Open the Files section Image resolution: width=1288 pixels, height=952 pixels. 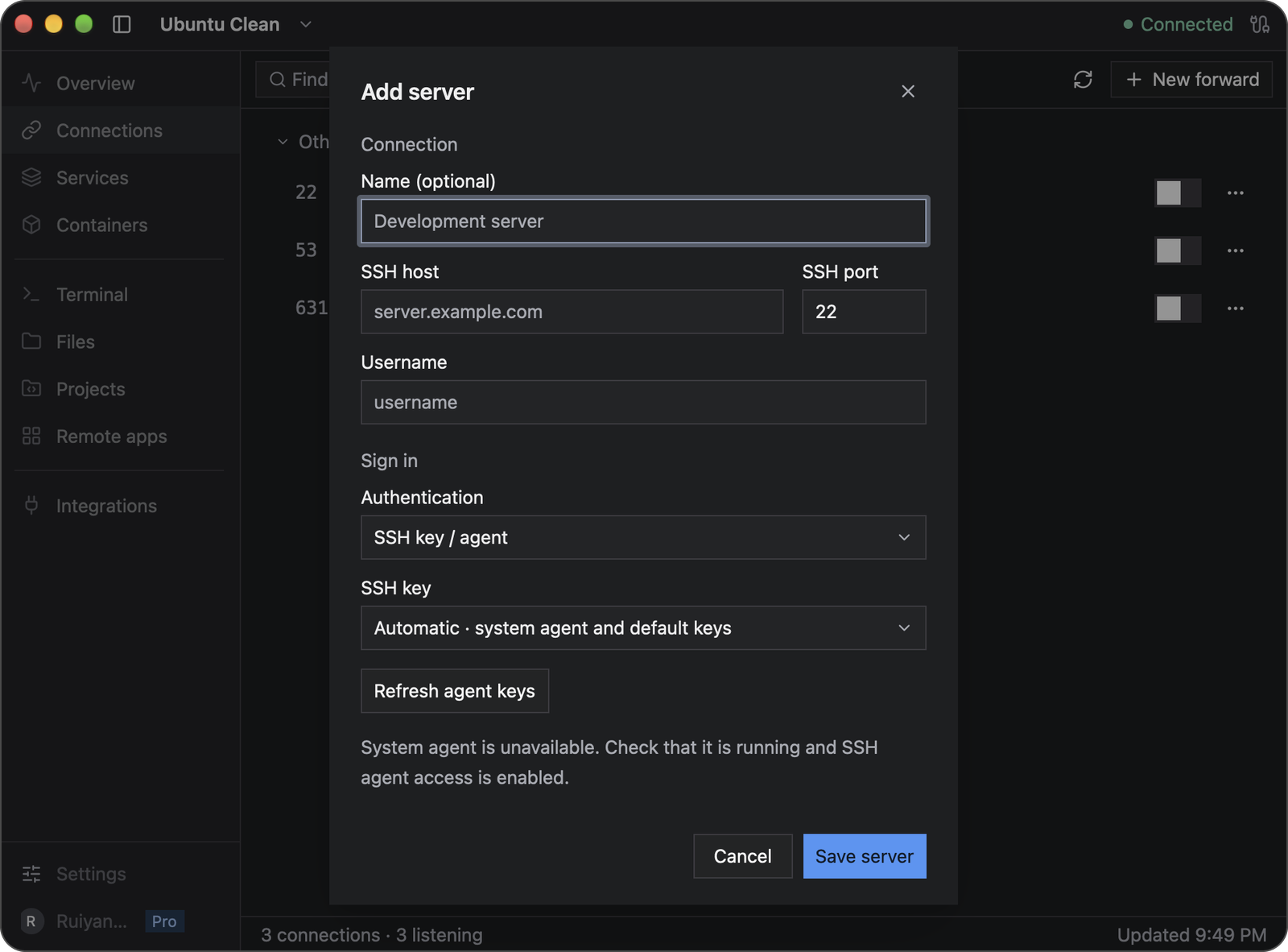(121, 341)
